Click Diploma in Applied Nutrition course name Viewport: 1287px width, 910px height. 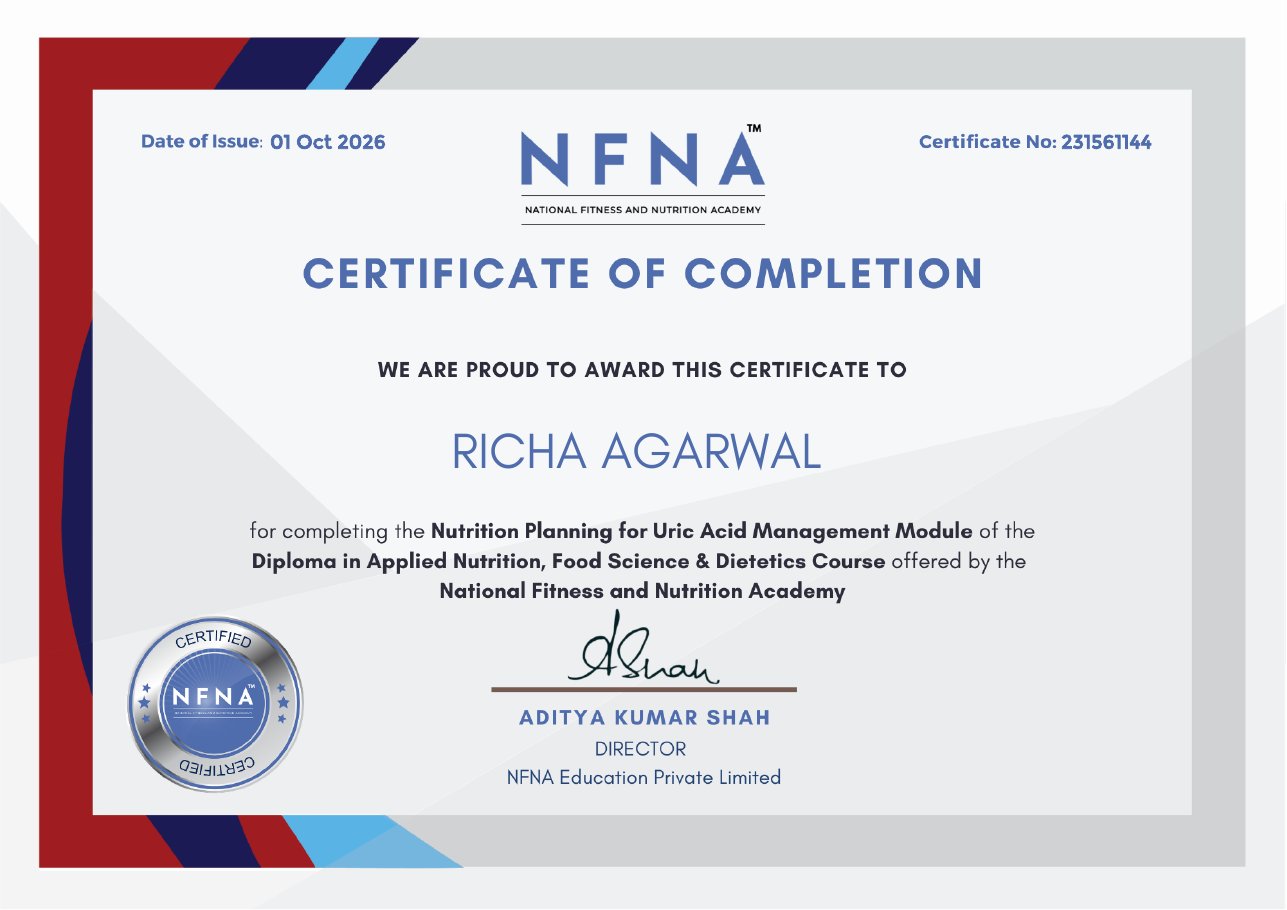pos(568,561)
